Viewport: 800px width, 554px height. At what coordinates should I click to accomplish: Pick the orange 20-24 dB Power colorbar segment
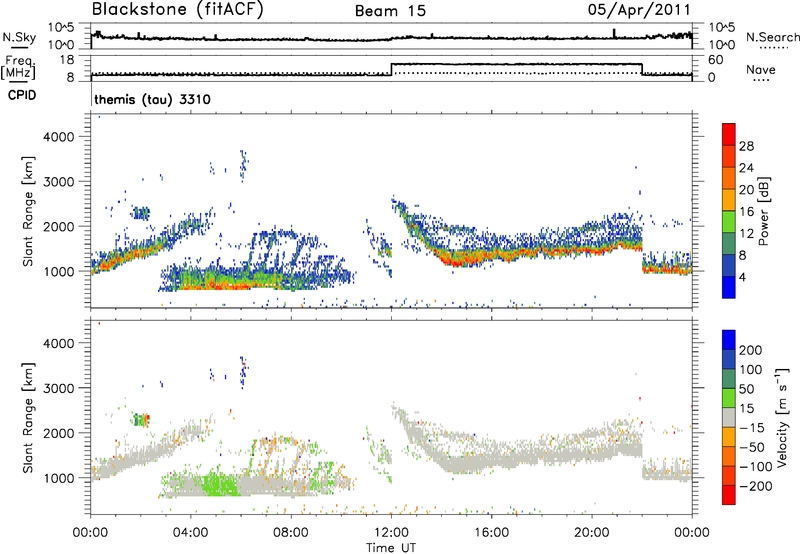coord(729,178)
